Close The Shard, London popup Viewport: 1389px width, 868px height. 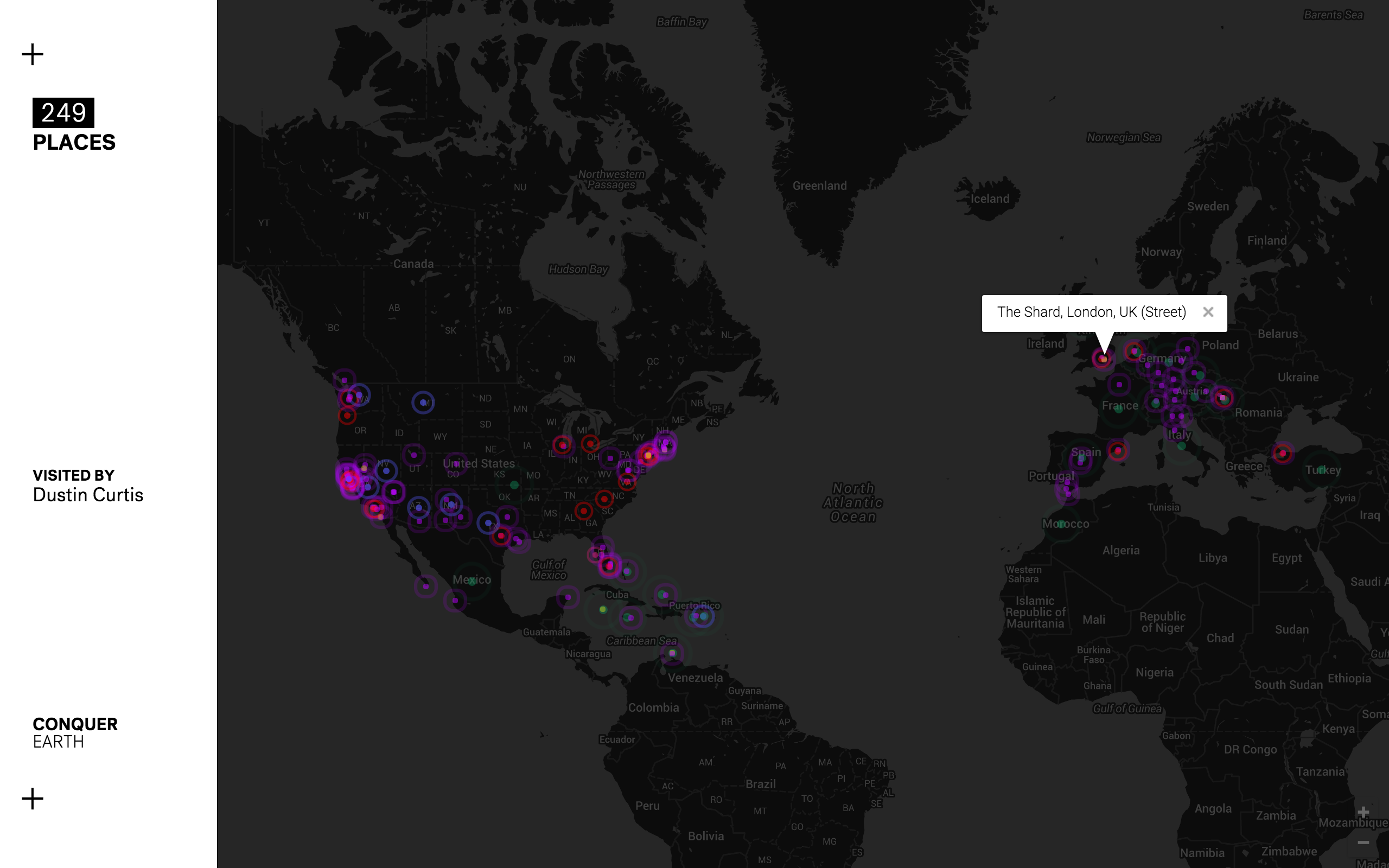pyautogui.click(x=1208, y=312)
